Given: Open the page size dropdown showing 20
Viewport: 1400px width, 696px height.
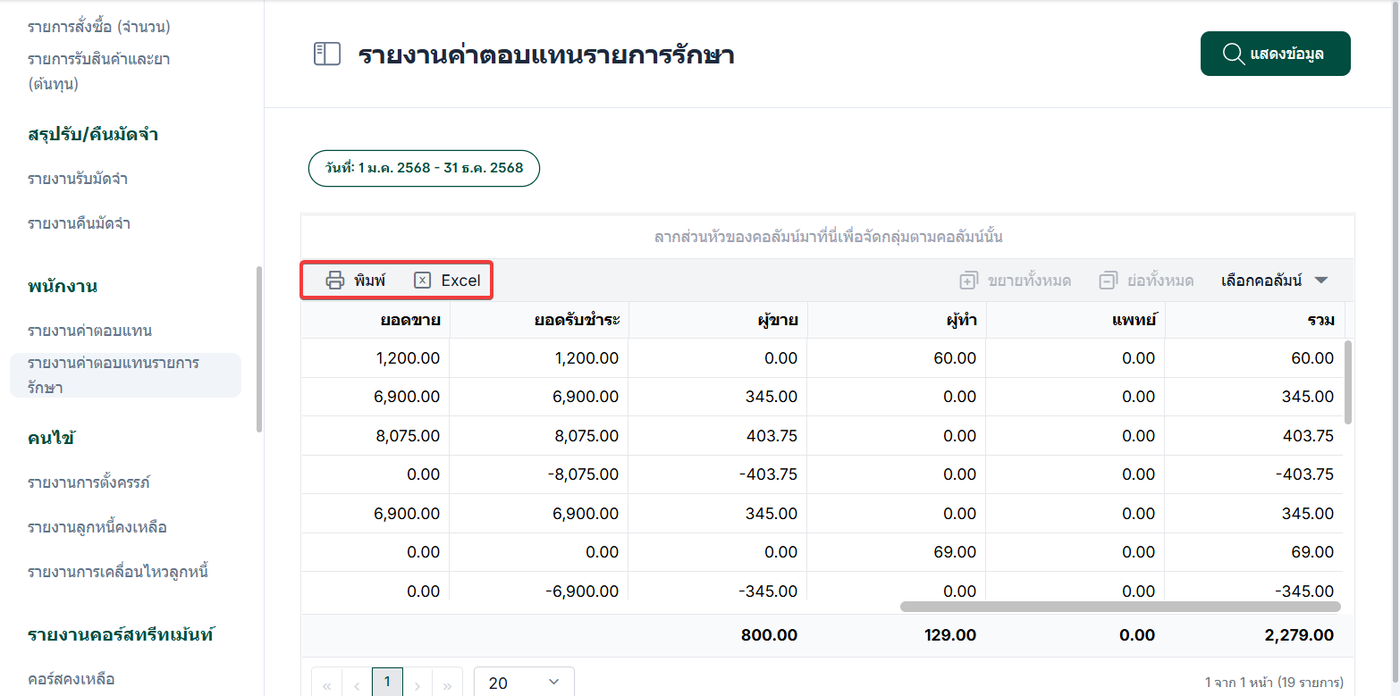Looking at the screenshot, I should click(523, 683).
